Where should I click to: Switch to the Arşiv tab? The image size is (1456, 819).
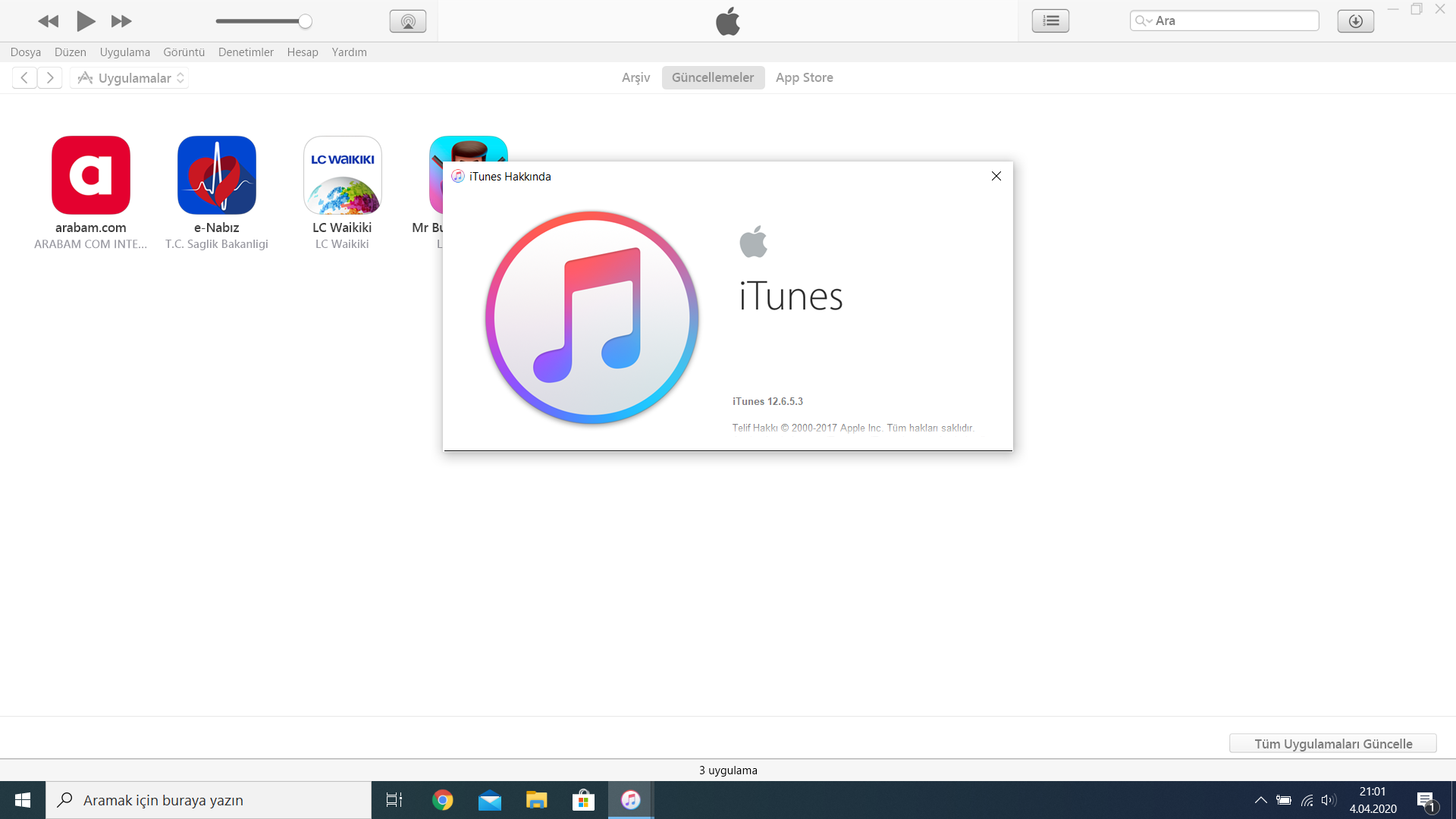point(635,77)
